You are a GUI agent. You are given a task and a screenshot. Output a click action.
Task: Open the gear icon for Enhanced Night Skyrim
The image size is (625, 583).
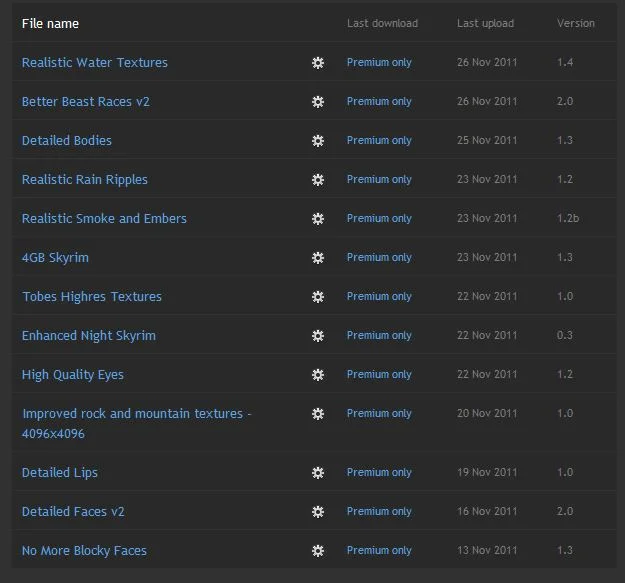tap(318, 336)
